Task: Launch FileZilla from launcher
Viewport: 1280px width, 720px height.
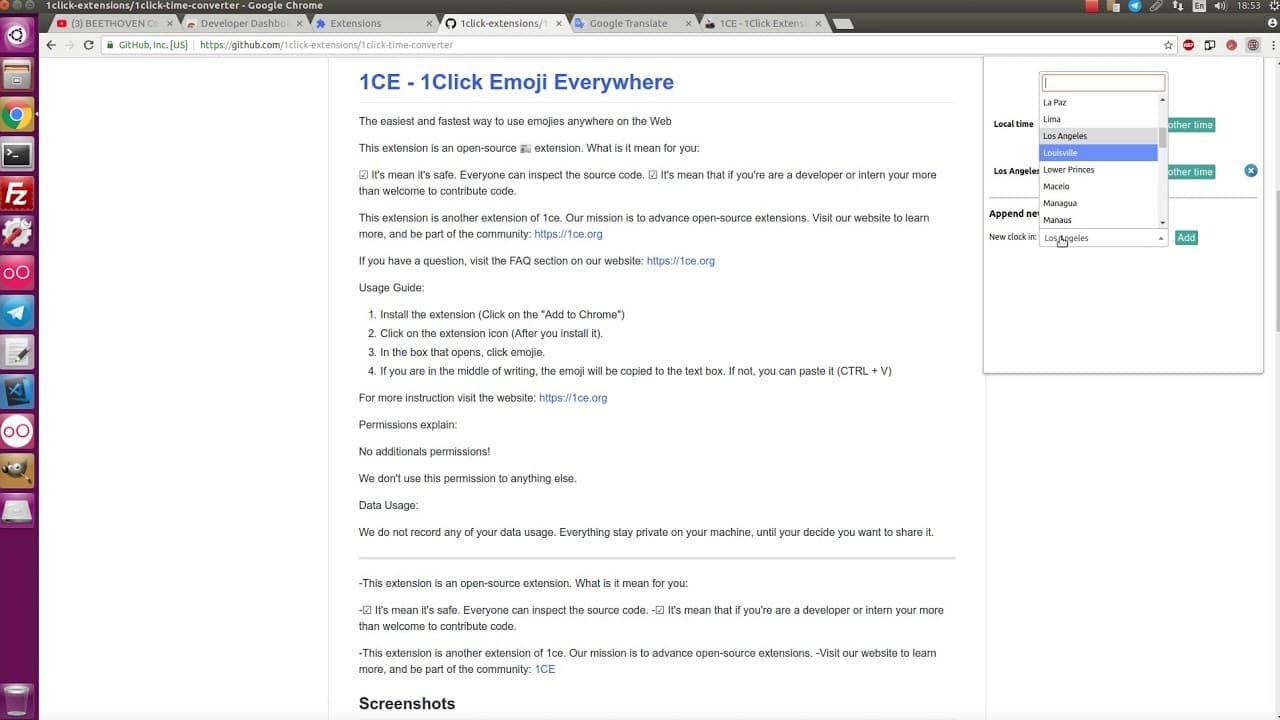Action: [17, 194]
